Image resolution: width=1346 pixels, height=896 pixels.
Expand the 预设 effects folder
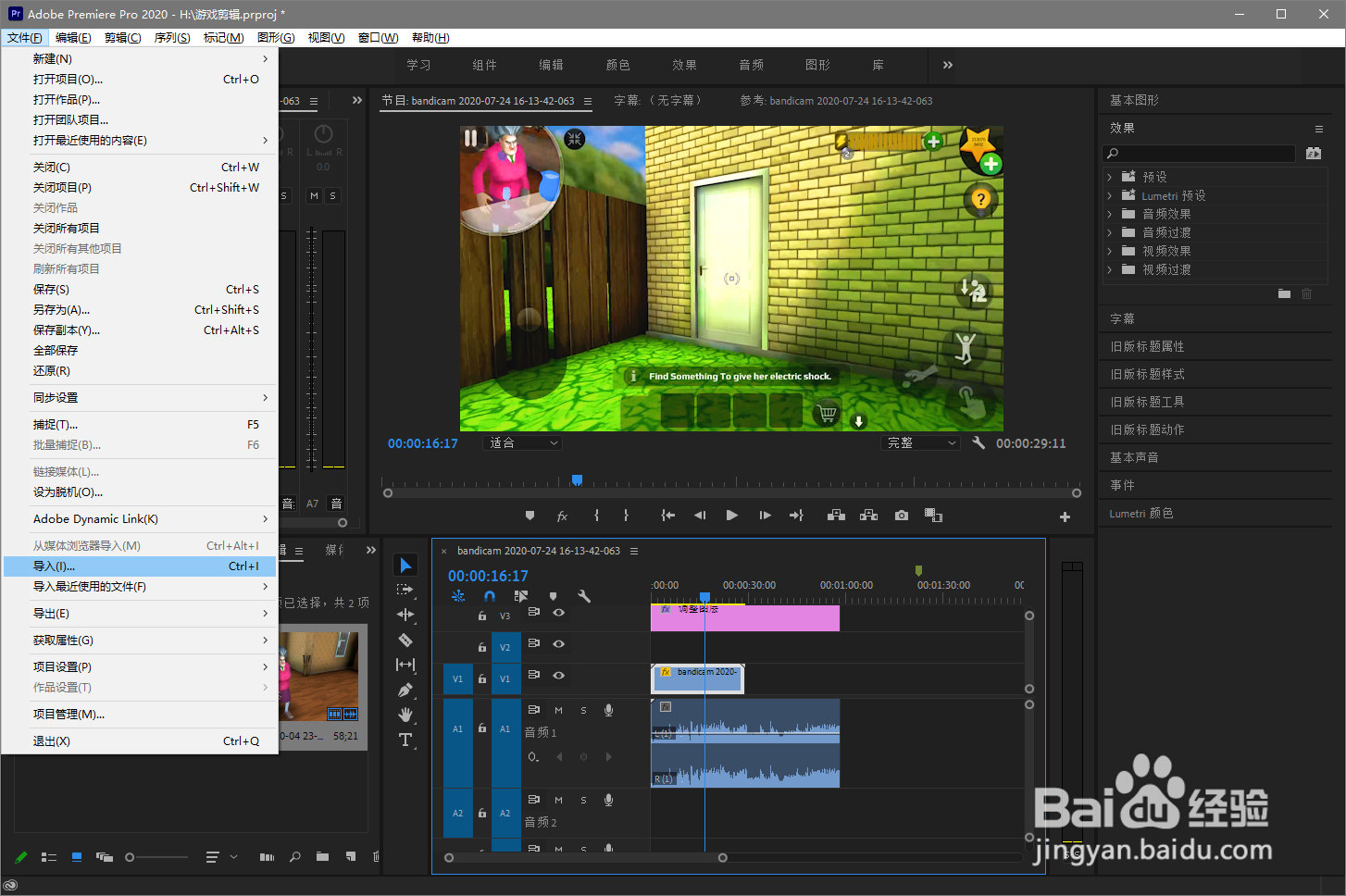click(x=1109, y=177)
